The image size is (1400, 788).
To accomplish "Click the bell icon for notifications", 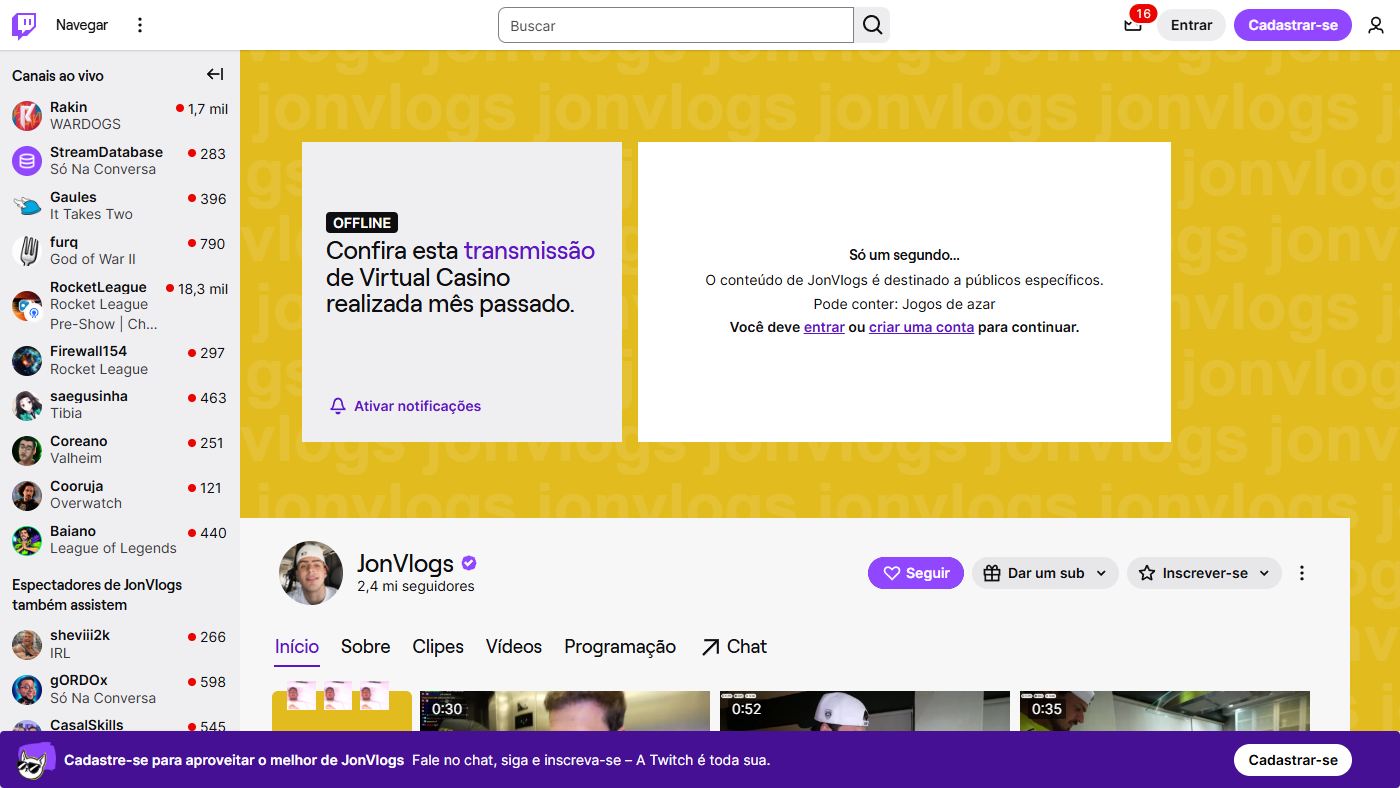I will pos(338,406).
